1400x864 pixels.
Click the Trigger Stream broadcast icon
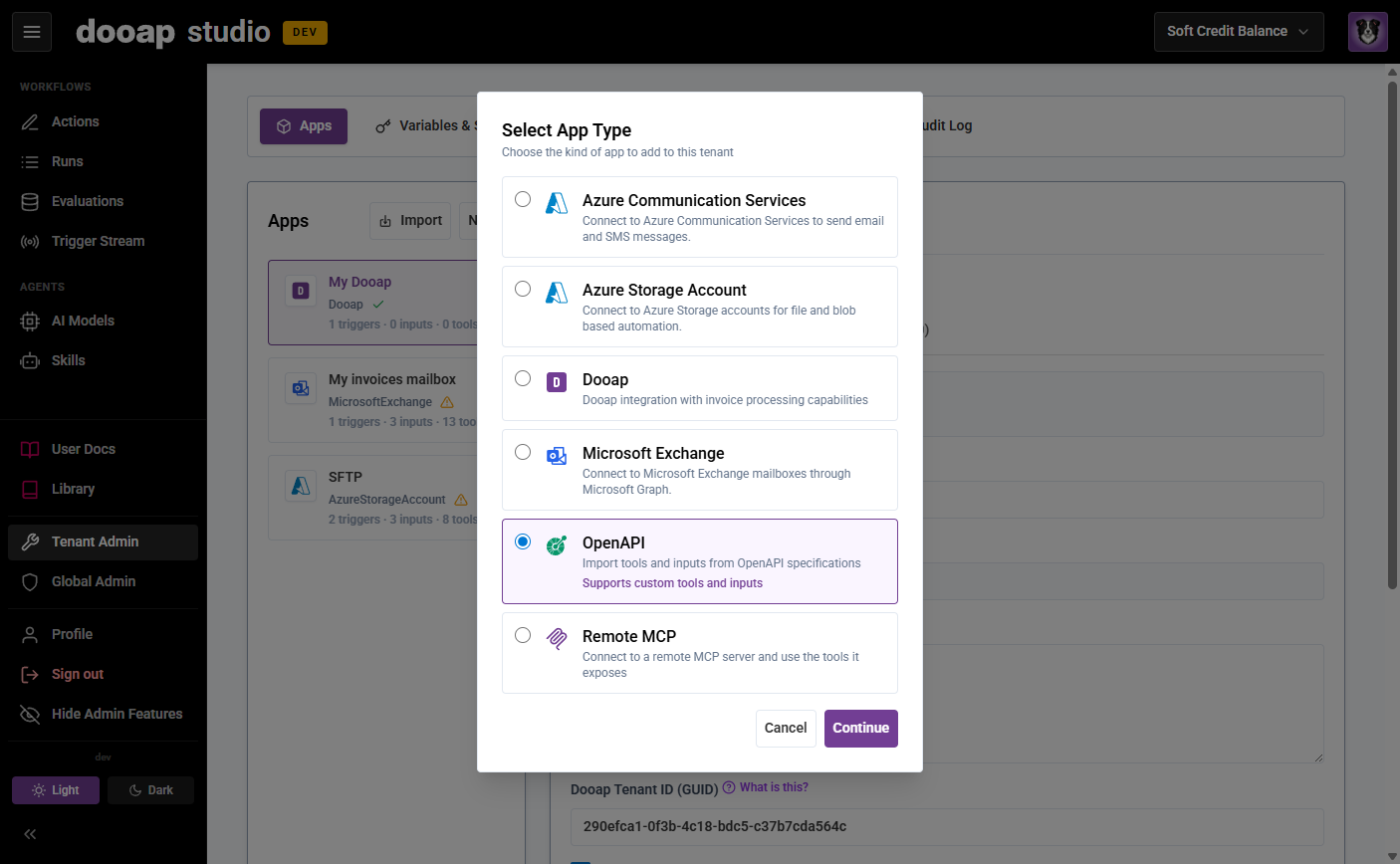coord(30,241)
